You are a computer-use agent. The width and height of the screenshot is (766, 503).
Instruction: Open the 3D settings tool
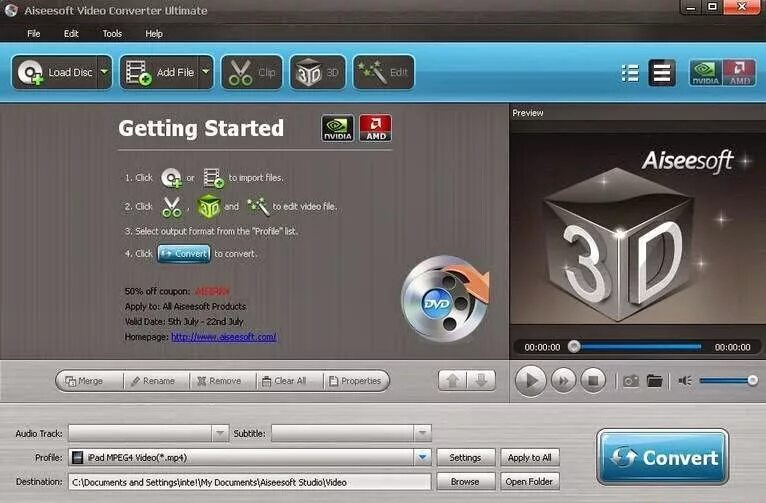[x=318, y=72]
